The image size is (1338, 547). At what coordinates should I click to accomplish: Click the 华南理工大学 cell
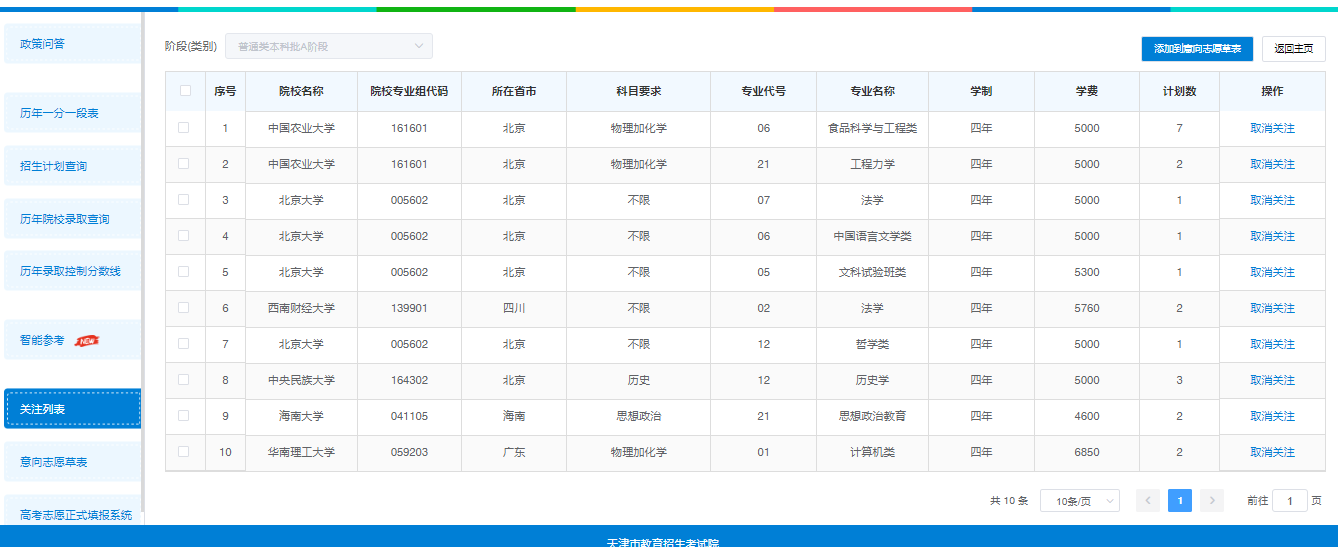click(x=301, y=452)
